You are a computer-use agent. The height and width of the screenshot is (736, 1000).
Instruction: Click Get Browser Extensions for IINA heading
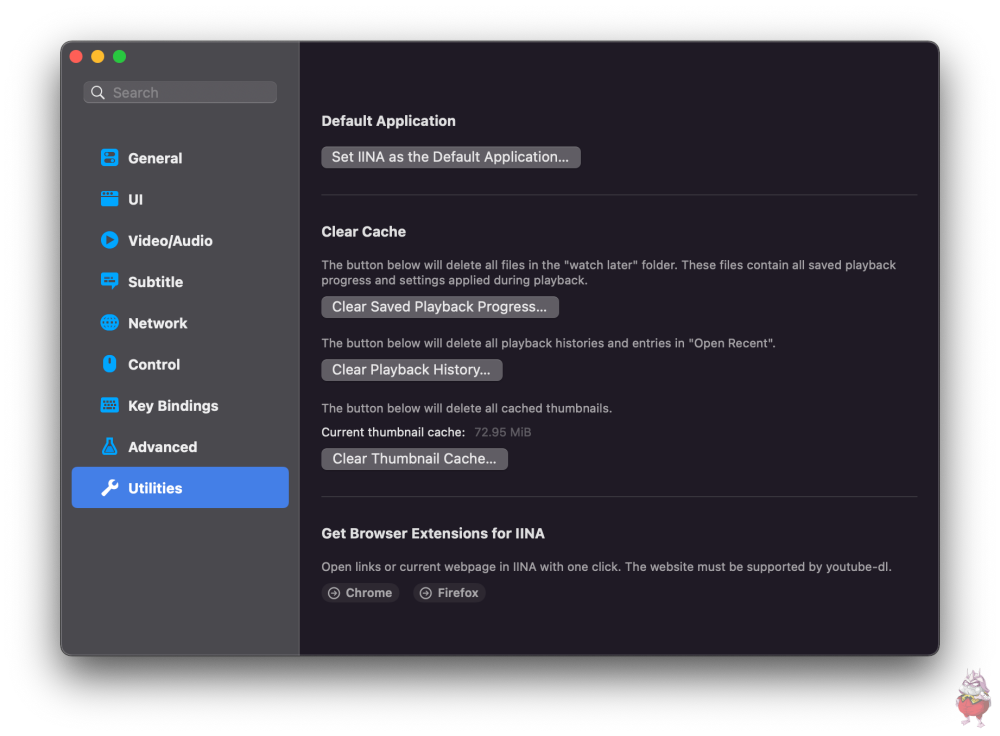[433, 534]
